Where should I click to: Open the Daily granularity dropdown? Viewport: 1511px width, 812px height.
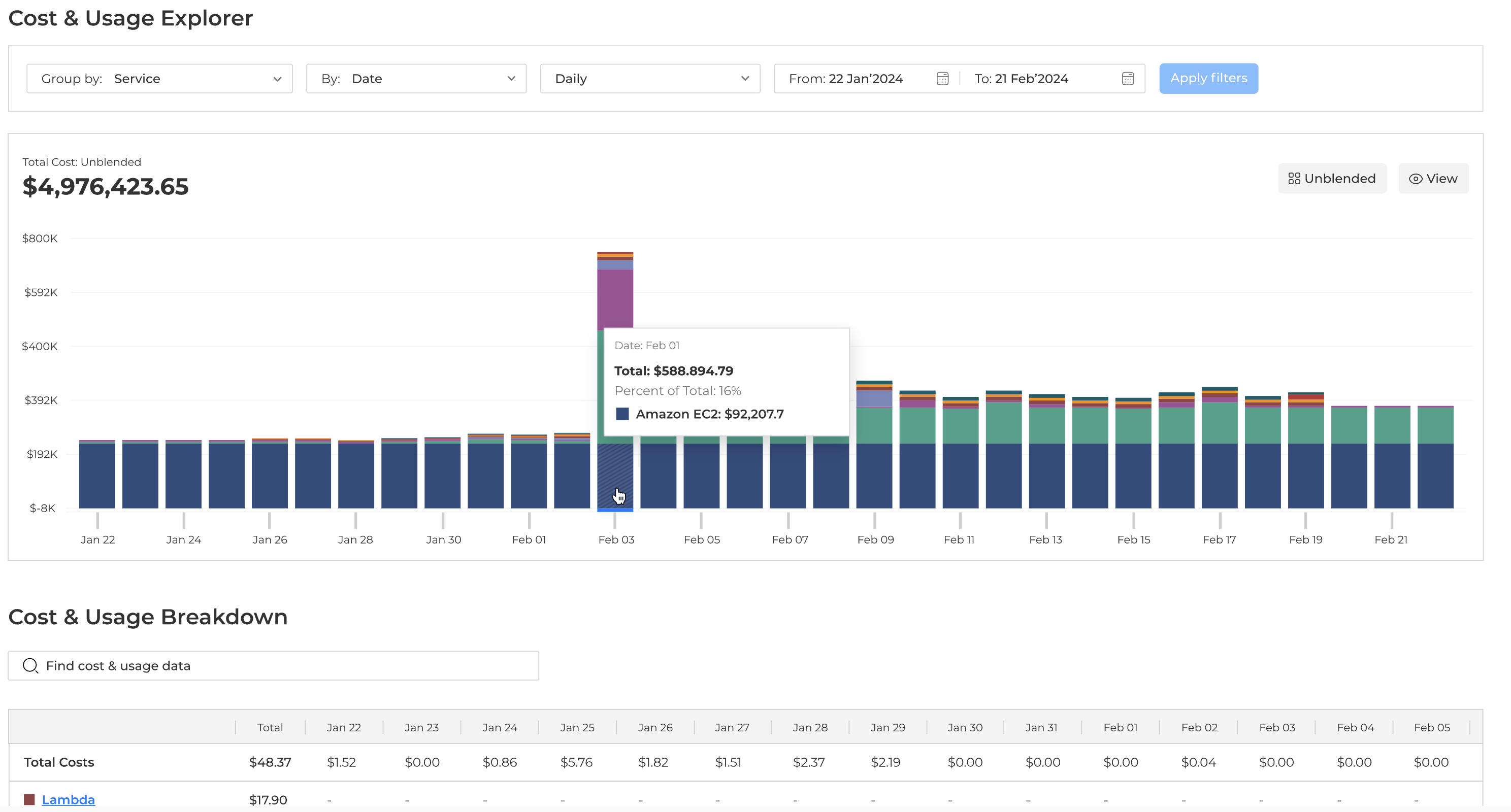(650, 79)
